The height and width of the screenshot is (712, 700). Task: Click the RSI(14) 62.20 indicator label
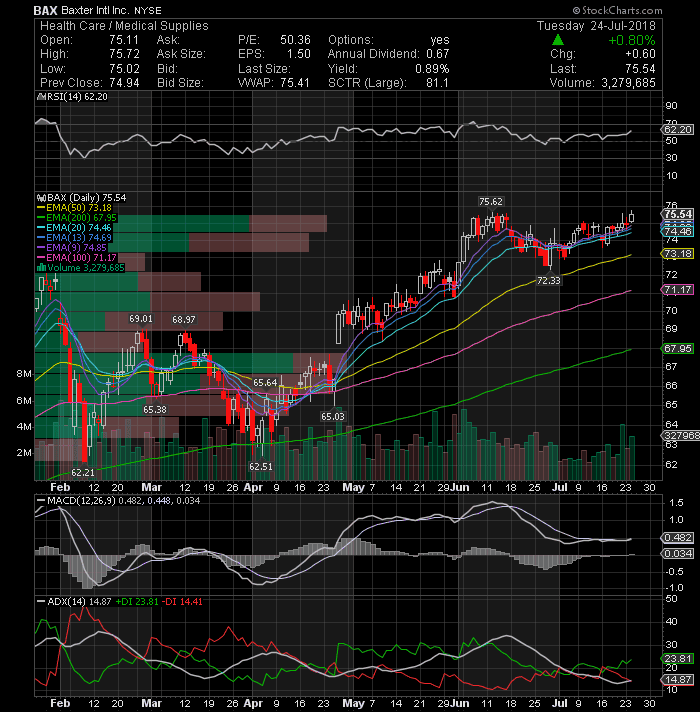tap(77, 97)
